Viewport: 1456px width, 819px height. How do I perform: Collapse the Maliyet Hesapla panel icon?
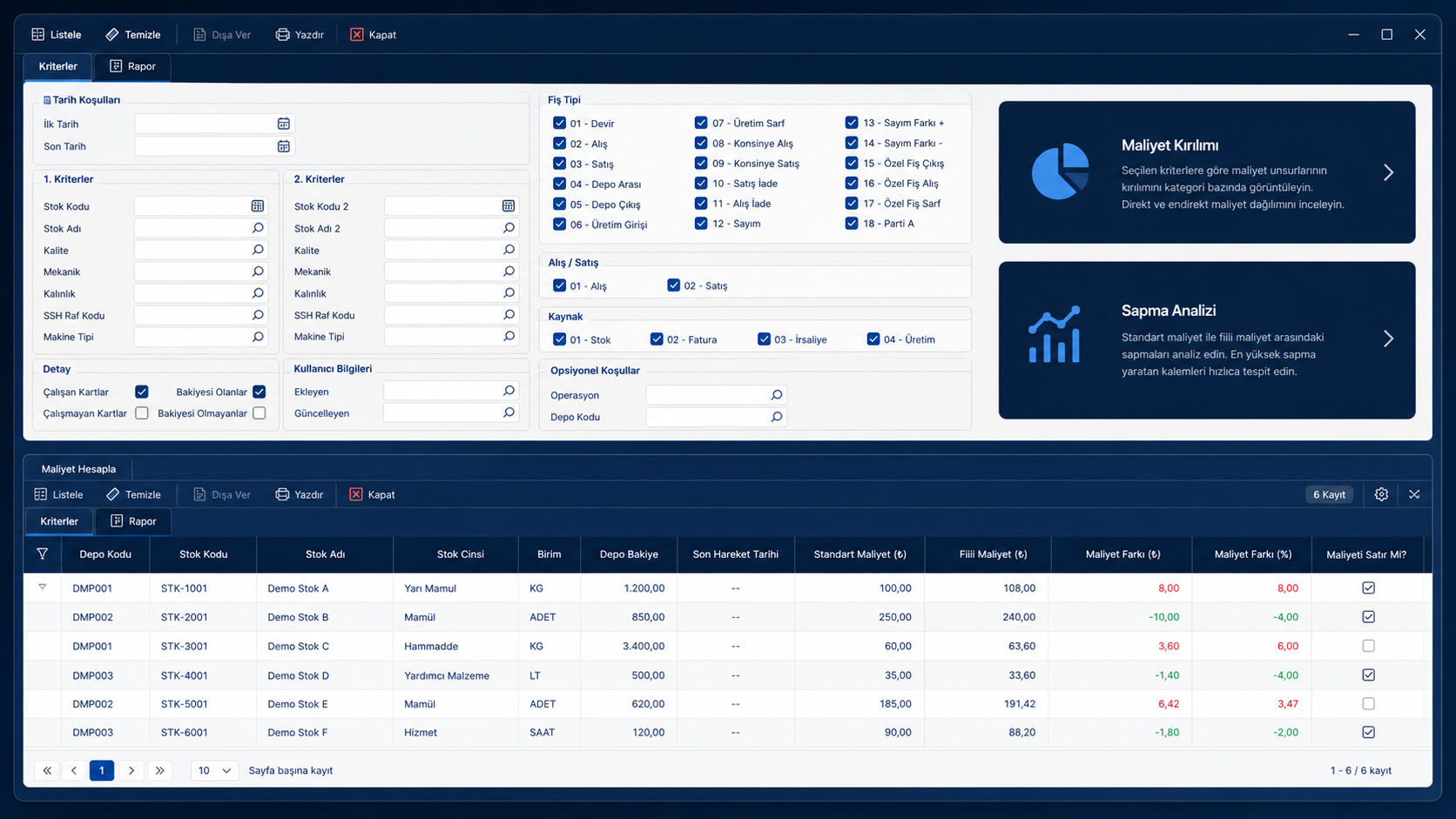pyautogui.click(x=1414, y=494)
